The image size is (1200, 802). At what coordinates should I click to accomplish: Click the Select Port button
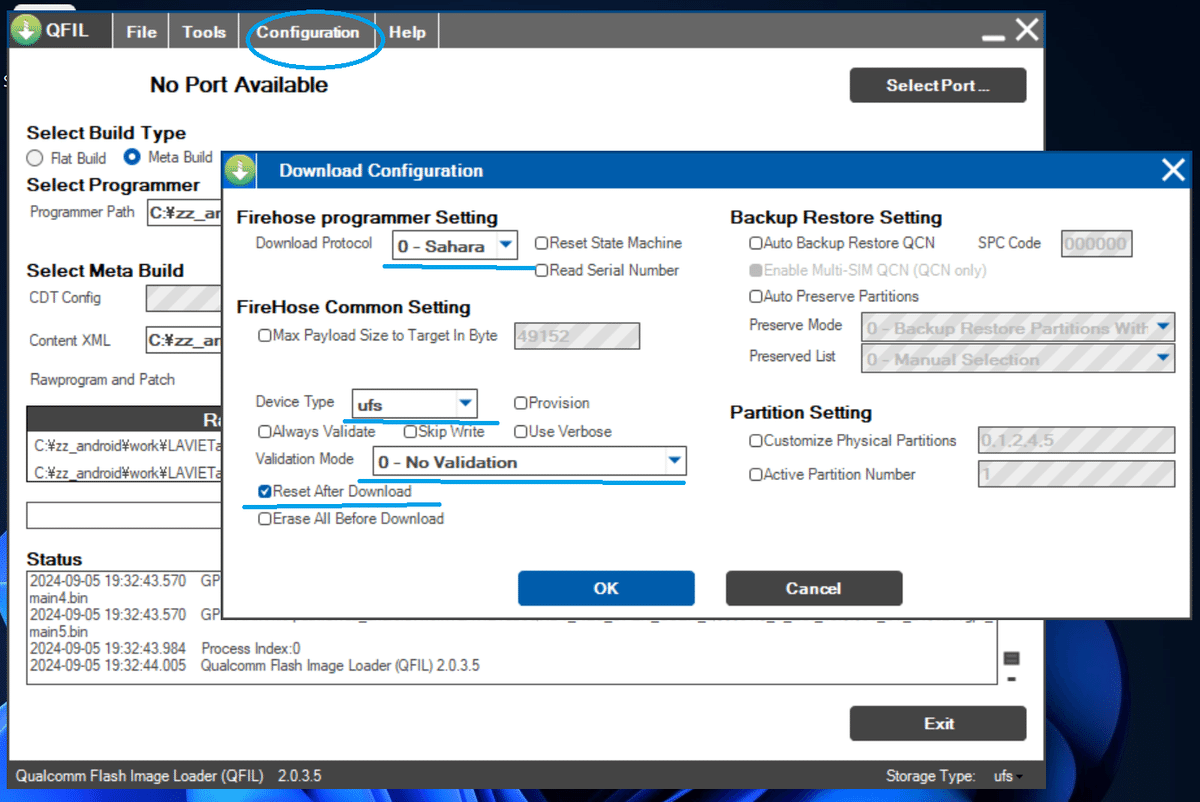click(x=937, y=85)
